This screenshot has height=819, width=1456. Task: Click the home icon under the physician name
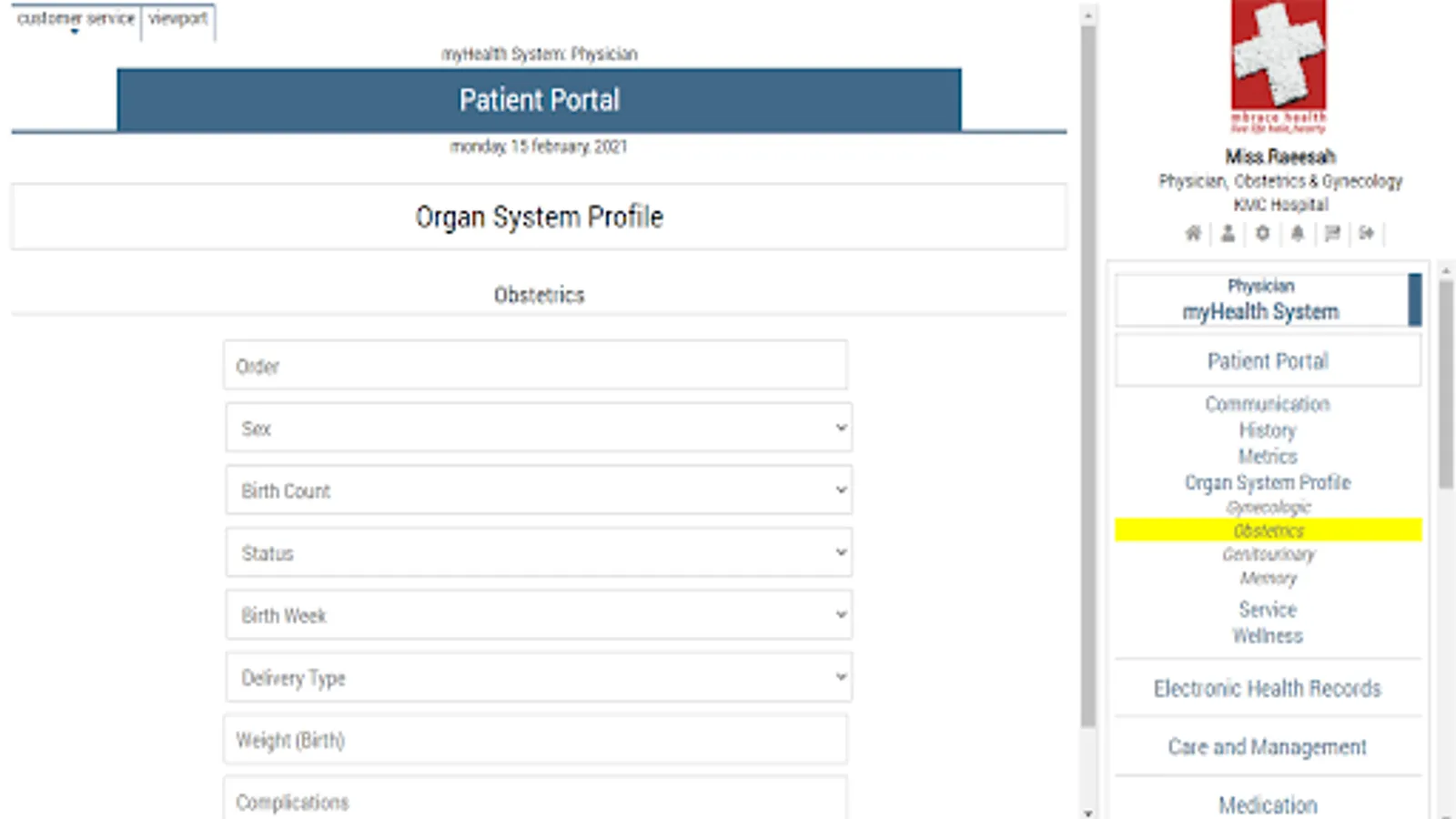click(1193, 233)
